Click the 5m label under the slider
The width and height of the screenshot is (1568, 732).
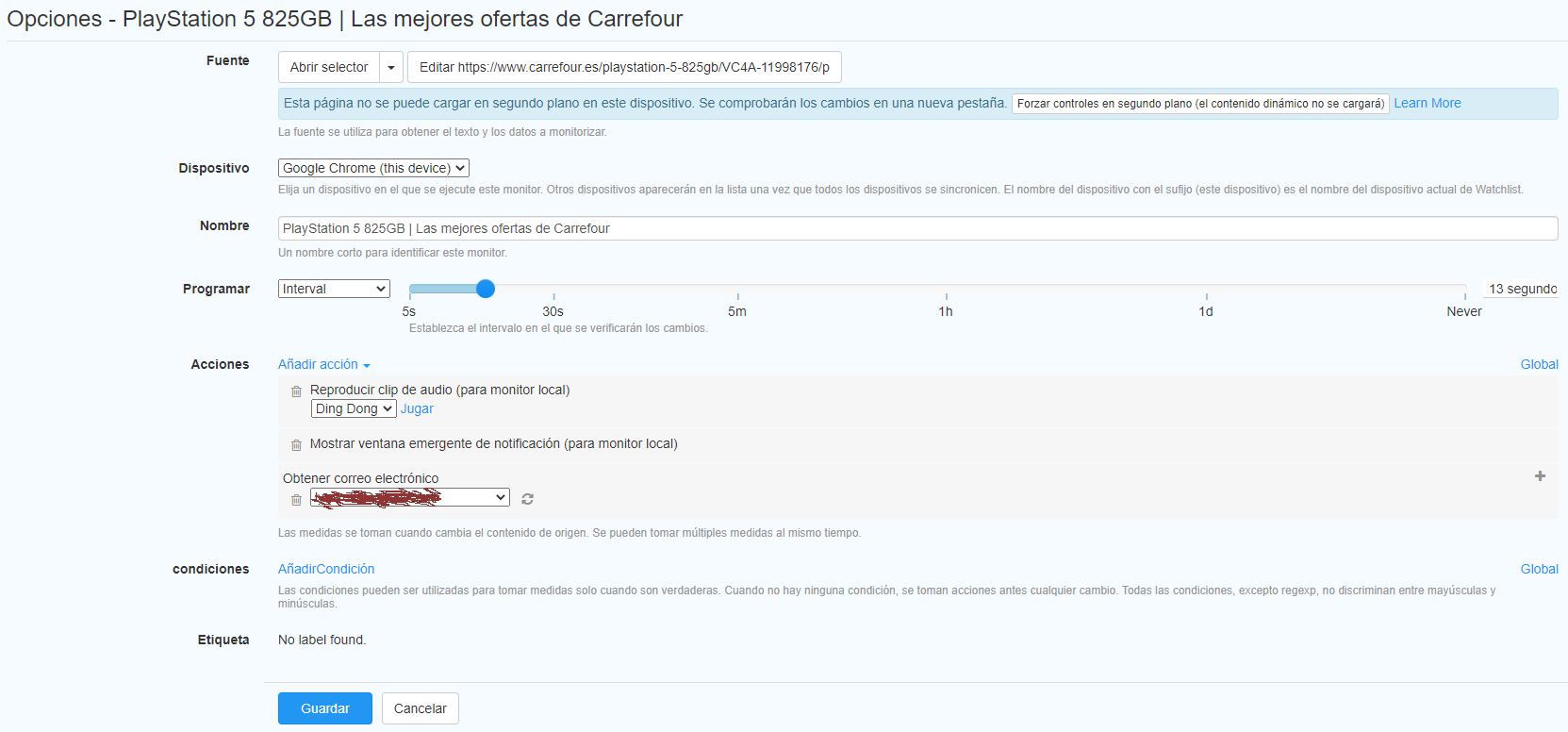click(737, 311)
